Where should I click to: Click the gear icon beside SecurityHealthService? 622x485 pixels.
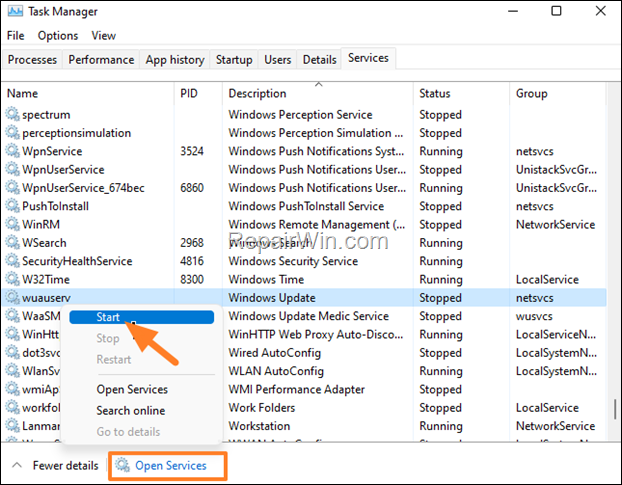tap(12, 261)
